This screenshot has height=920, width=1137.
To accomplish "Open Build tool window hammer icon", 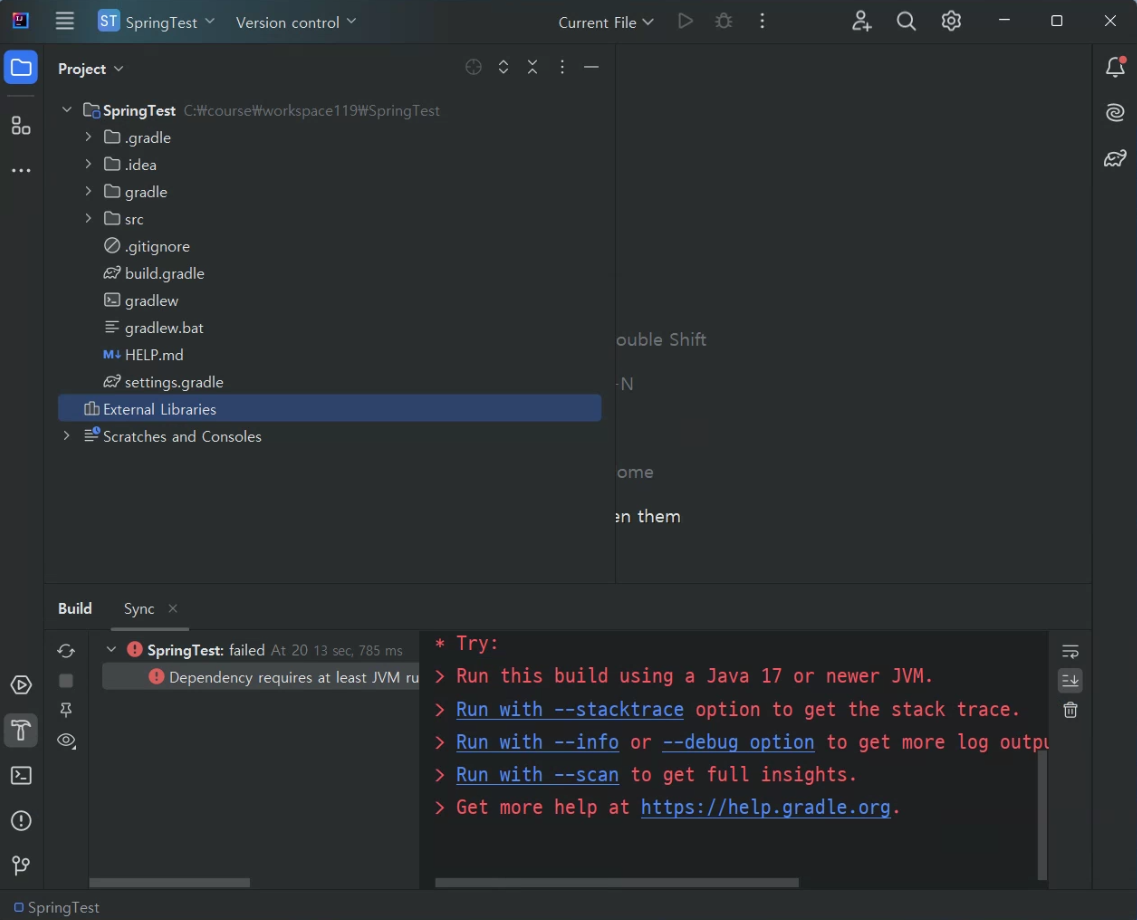I will tap(21, 730).
